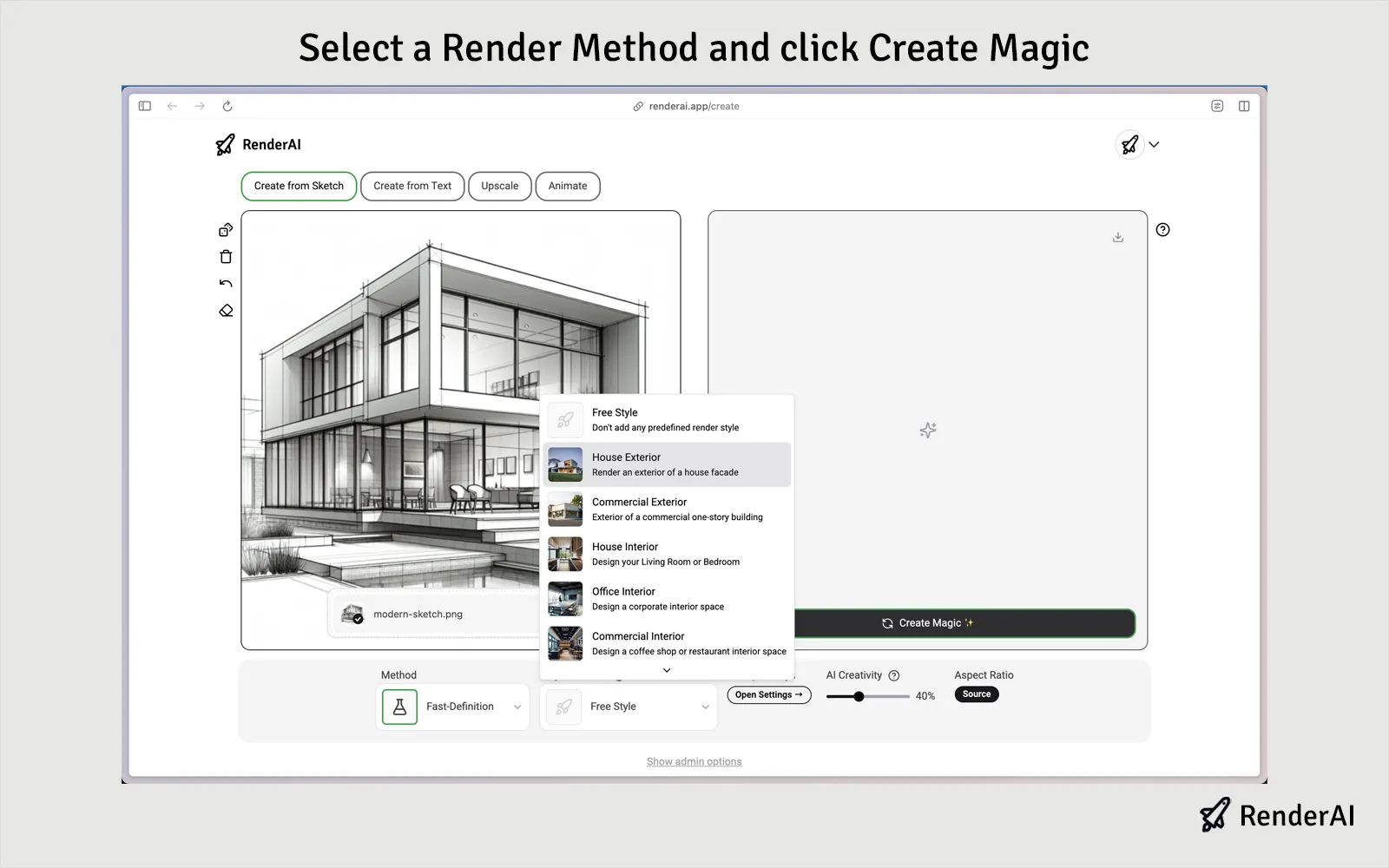Click the Undo icon beside the sketch canvas
Screen dimensions: 1389x868
point(226,283)
